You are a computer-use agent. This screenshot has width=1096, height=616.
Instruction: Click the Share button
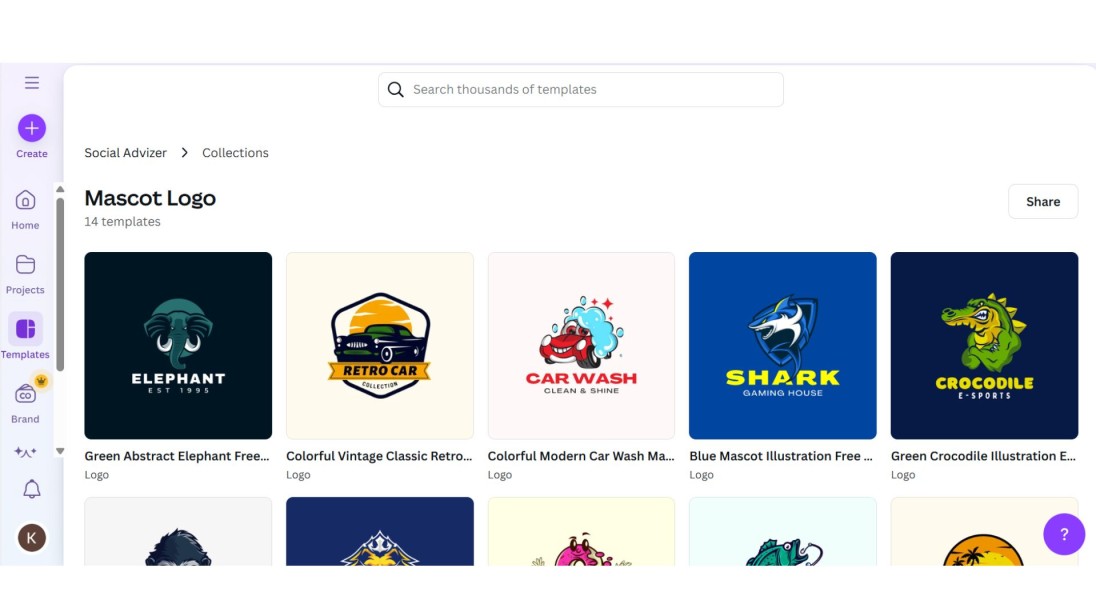pos(1043,201)
